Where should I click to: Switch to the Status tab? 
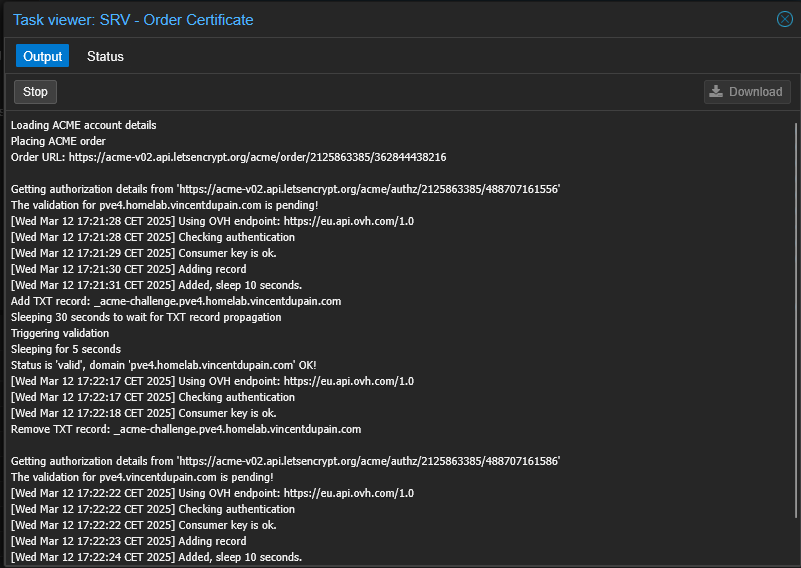[x=105, y=56]
